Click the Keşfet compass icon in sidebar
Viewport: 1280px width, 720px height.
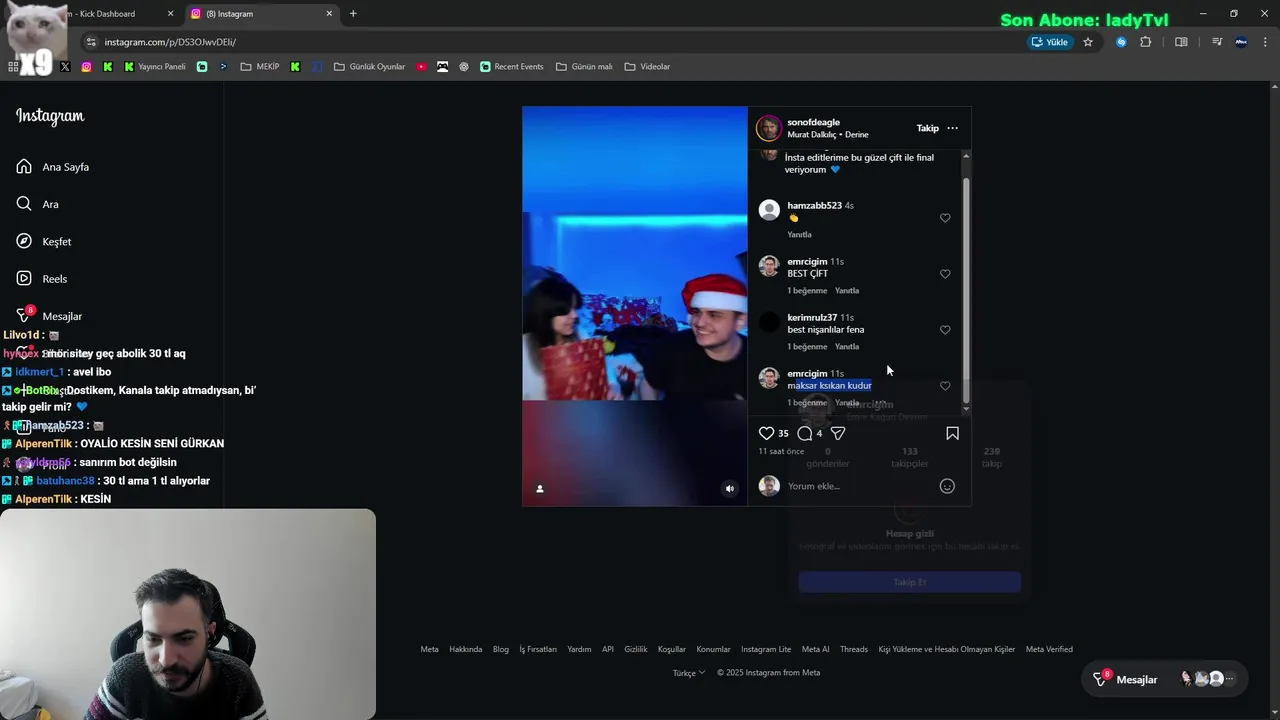24,241
